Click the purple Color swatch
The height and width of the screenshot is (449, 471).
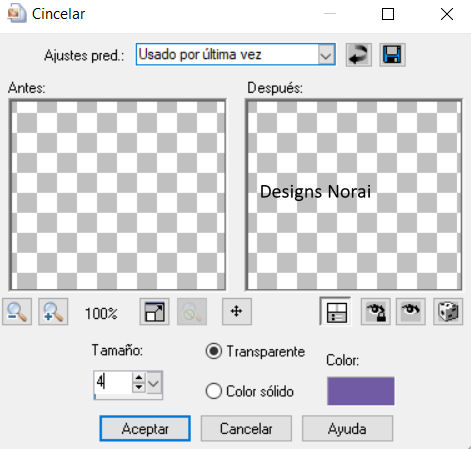click(x=361, y=391)
